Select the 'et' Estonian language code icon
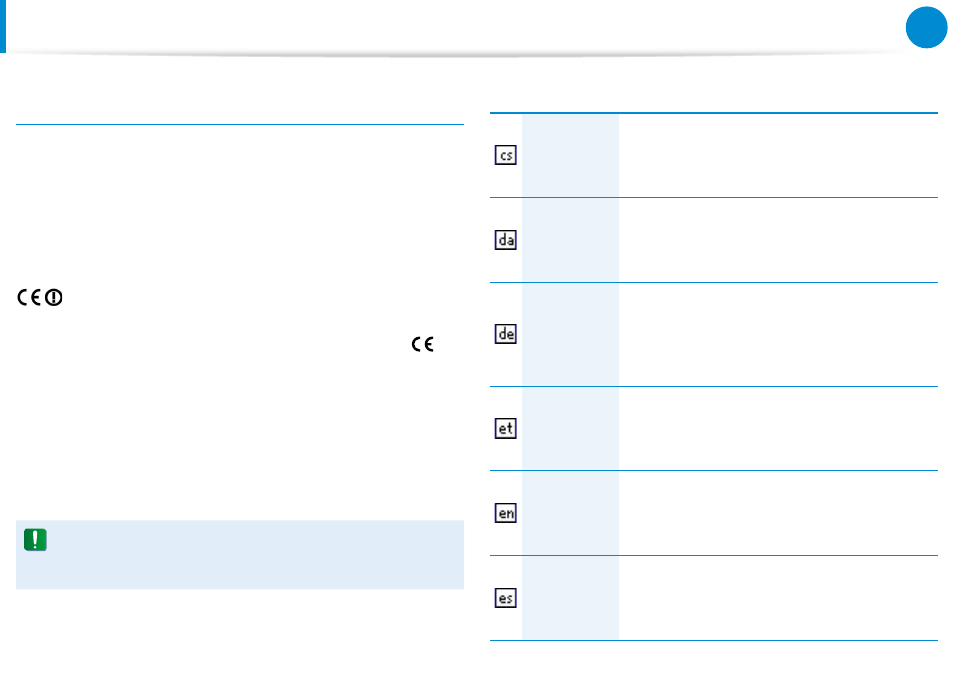 (x=506, y=428)
